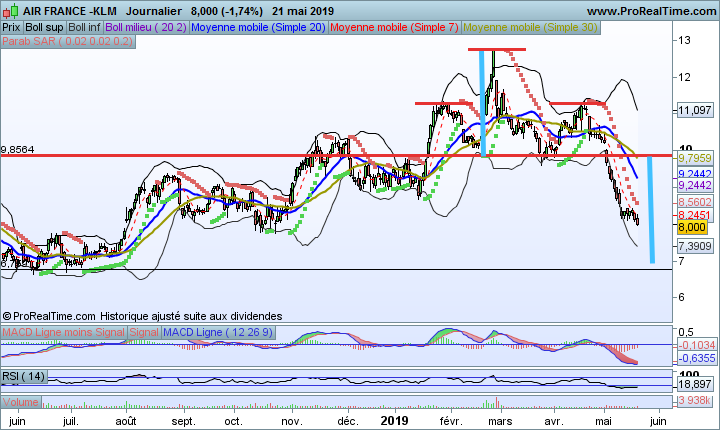This screenshot has height=430, width=720.
Task: Click the mai month label on time axis
Action: tap(603, 421)
